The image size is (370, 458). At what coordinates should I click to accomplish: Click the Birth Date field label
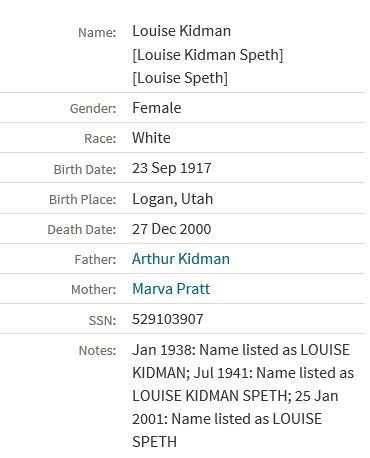click(x=85, y=169)
